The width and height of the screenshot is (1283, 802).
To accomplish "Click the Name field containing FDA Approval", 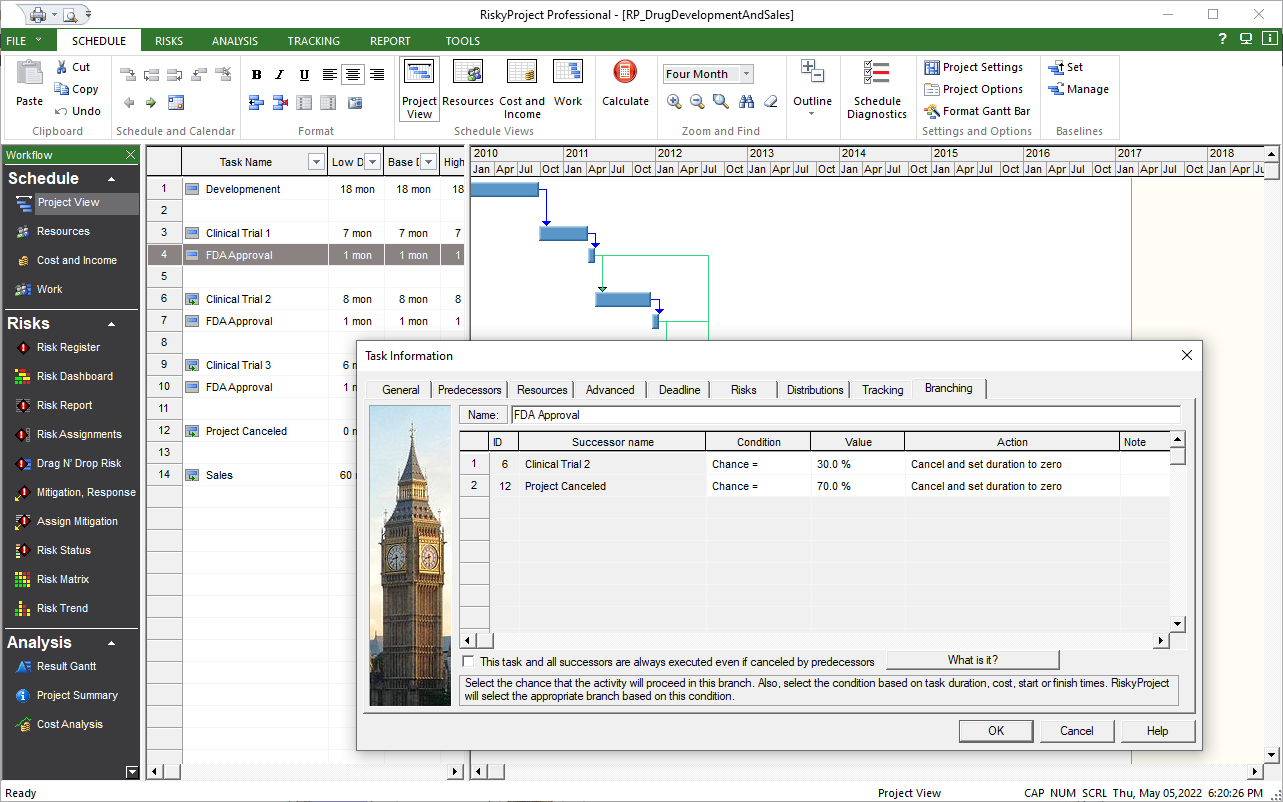I will coord(844,415).
